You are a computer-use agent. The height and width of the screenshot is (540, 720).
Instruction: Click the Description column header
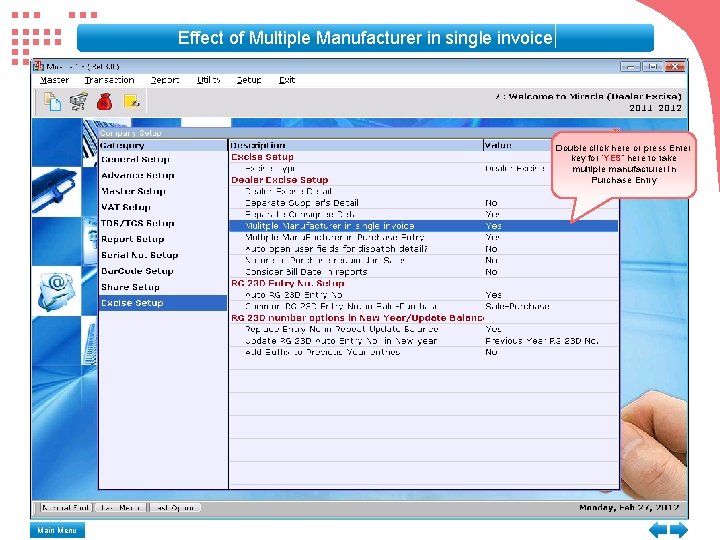coord(356,145)
